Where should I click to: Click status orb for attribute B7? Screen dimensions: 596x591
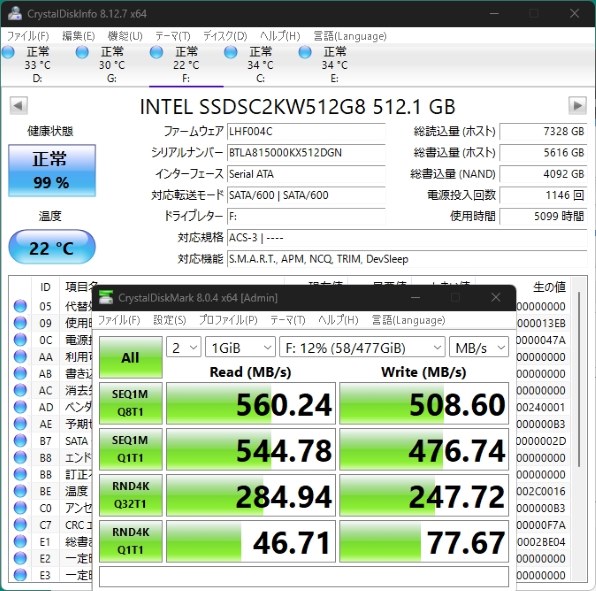20,440
